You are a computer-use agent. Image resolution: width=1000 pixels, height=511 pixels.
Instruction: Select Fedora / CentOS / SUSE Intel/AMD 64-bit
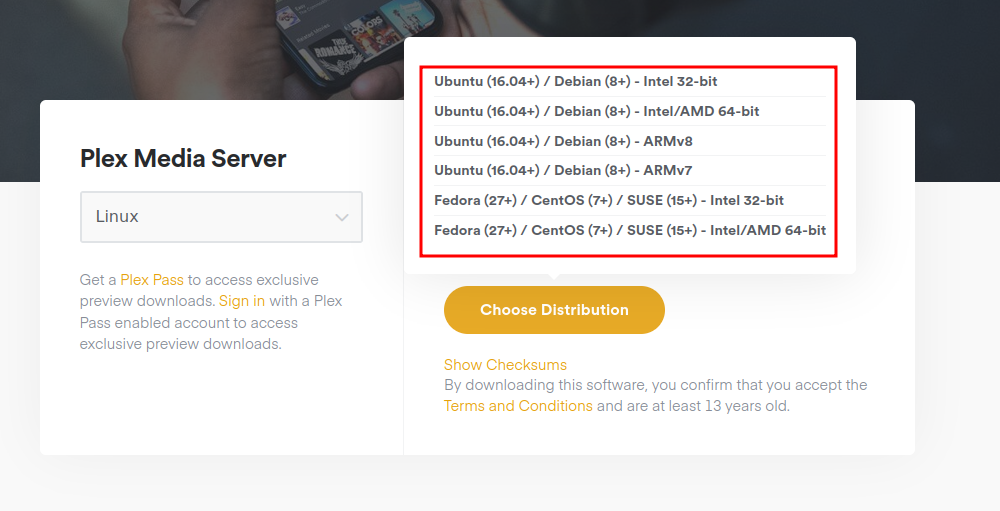pyautogui.click(x=629, y=230)
